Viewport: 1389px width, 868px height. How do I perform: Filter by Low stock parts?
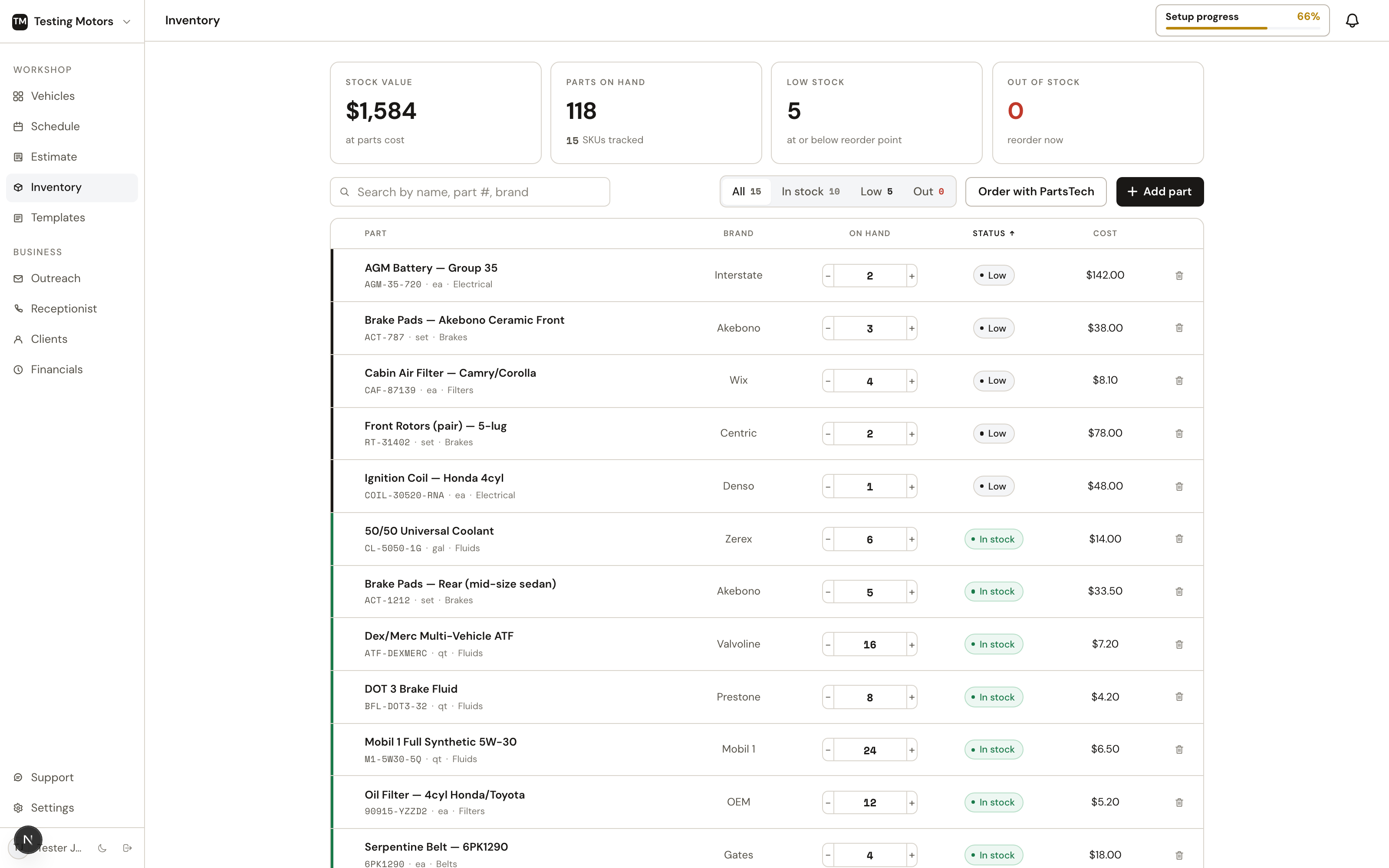point(876,191)
